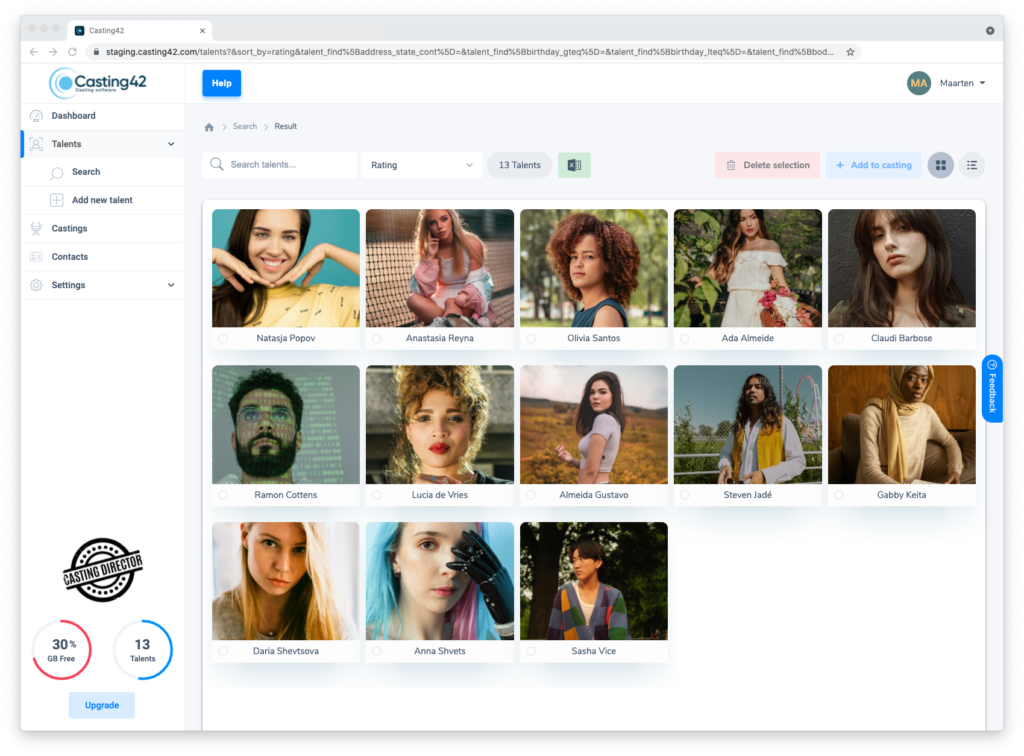Reload the page in the browser

point(72,52)
